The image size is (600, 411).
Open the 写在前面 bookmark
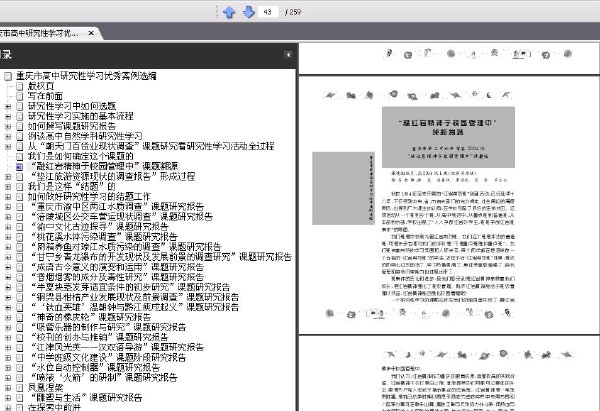point(45,96)
